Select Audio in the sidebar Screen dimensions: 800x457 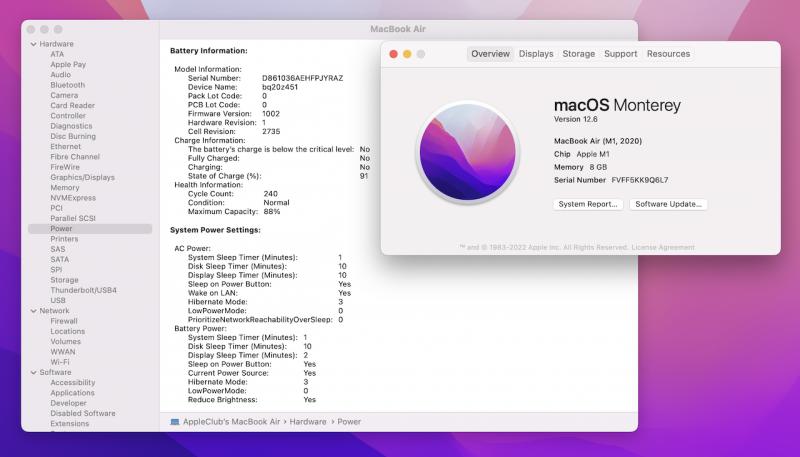[60, 74]
